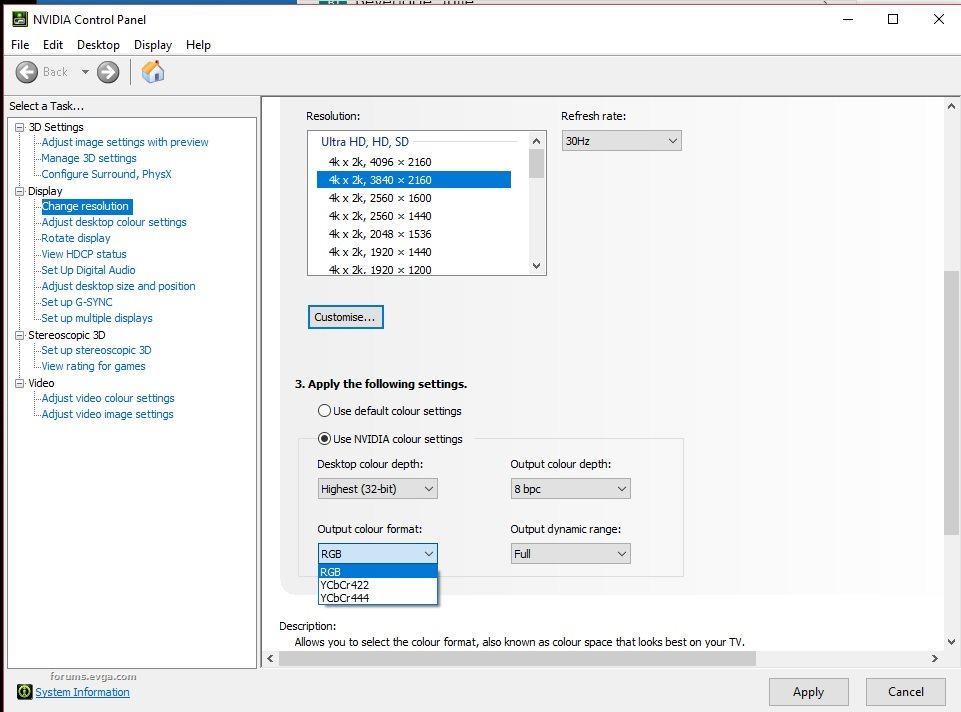961x712 pixels.
Task: Open Set up multiple displays task
Action: point(97,318)
